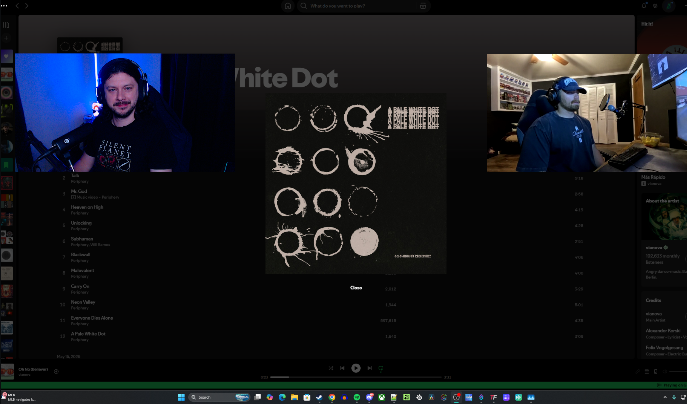Go forward with the right arrow

[27, 6]
